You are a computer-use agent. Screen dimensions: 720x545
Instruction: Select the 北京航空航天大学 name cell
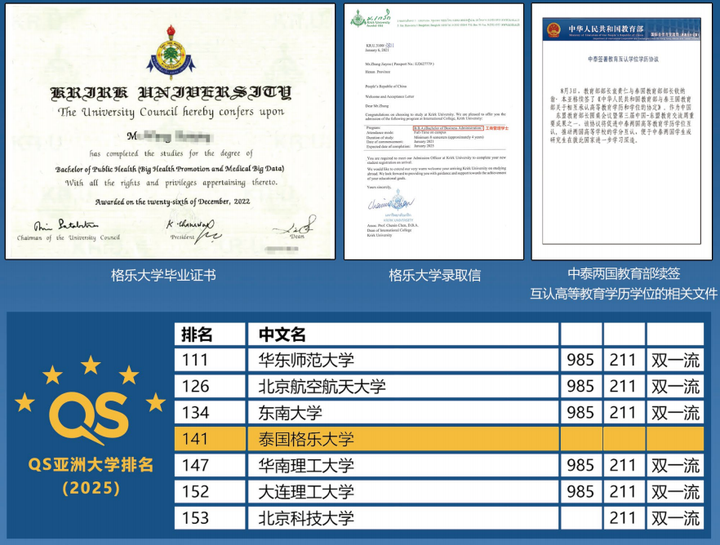[403, 386]
